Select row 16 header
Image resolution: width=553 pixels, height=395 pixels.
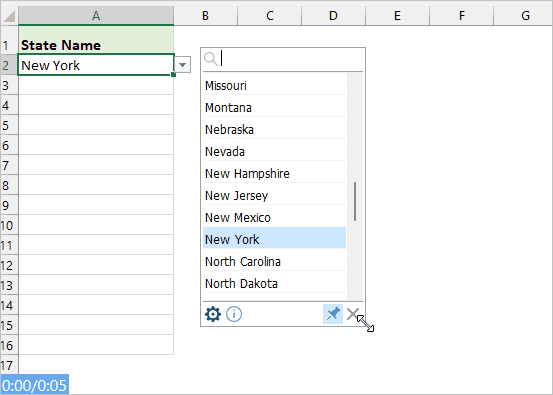pos(9,345)
